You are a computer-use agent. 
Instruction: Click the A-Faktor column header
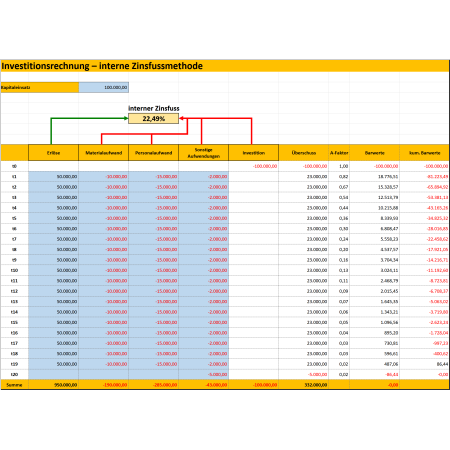[x=339, y=153]
